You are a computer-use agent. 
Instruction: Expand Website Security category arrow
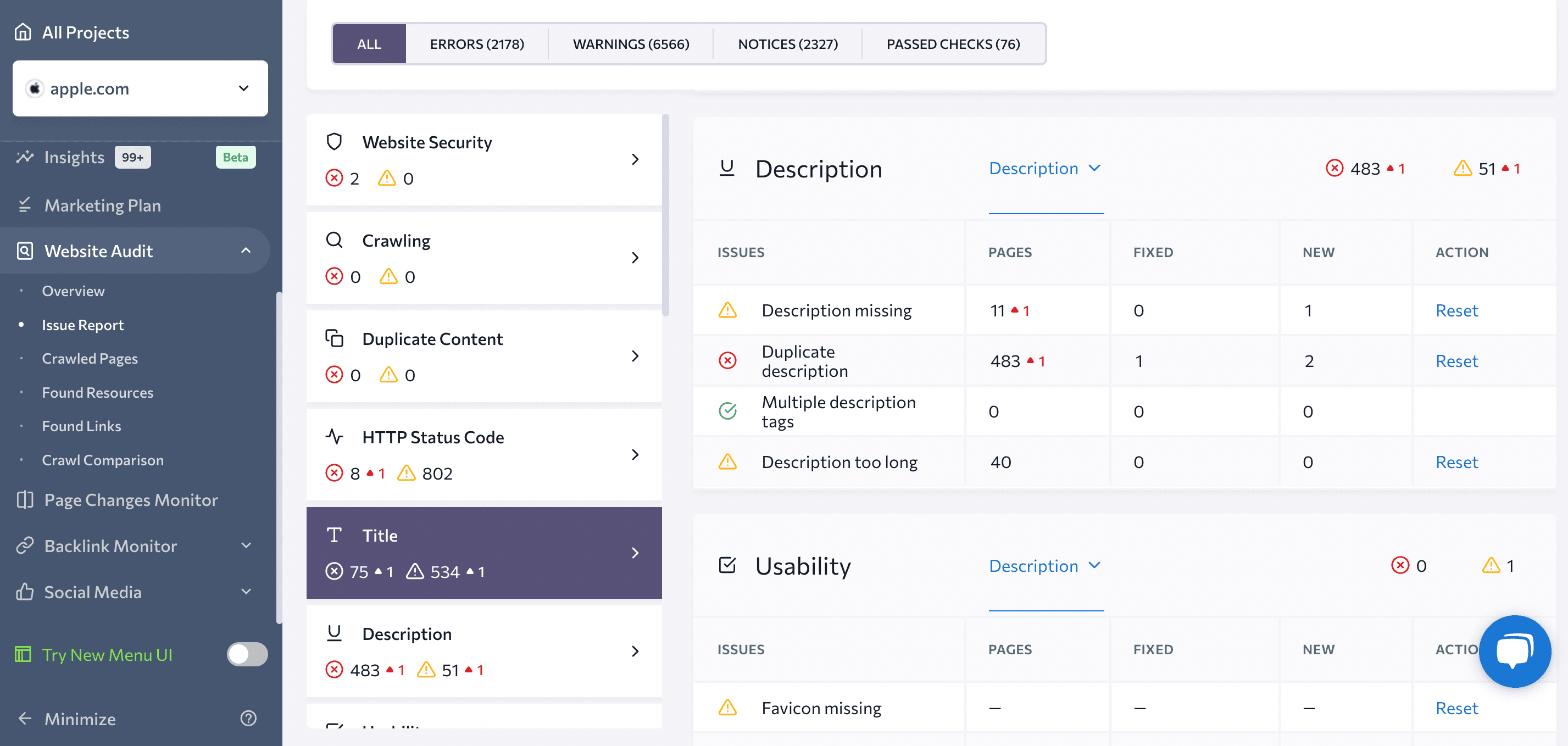(635, 159)
